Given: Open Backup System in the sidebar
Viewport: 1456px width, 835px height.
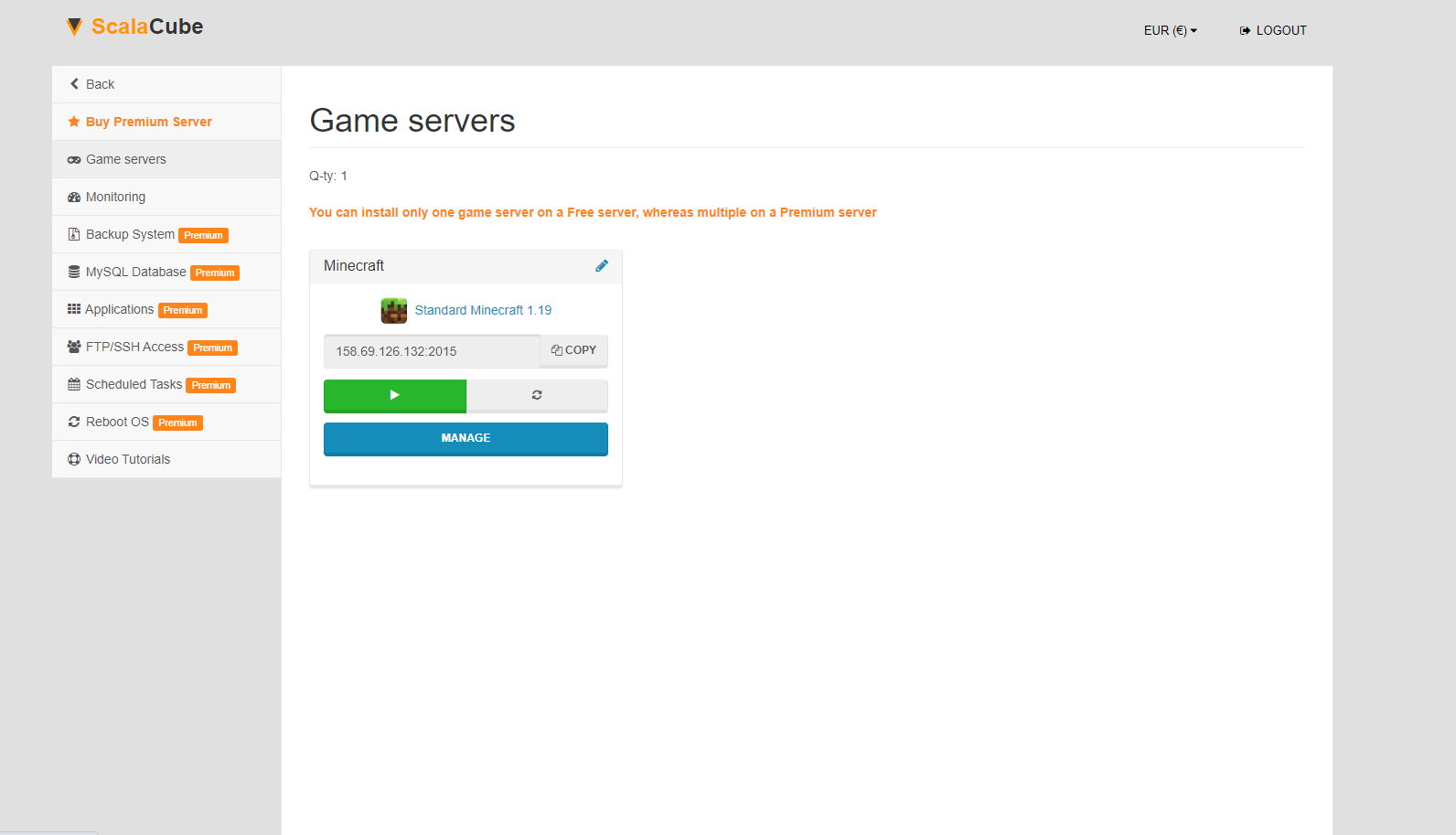Looking at the screenshot, I should click(166, 234).
